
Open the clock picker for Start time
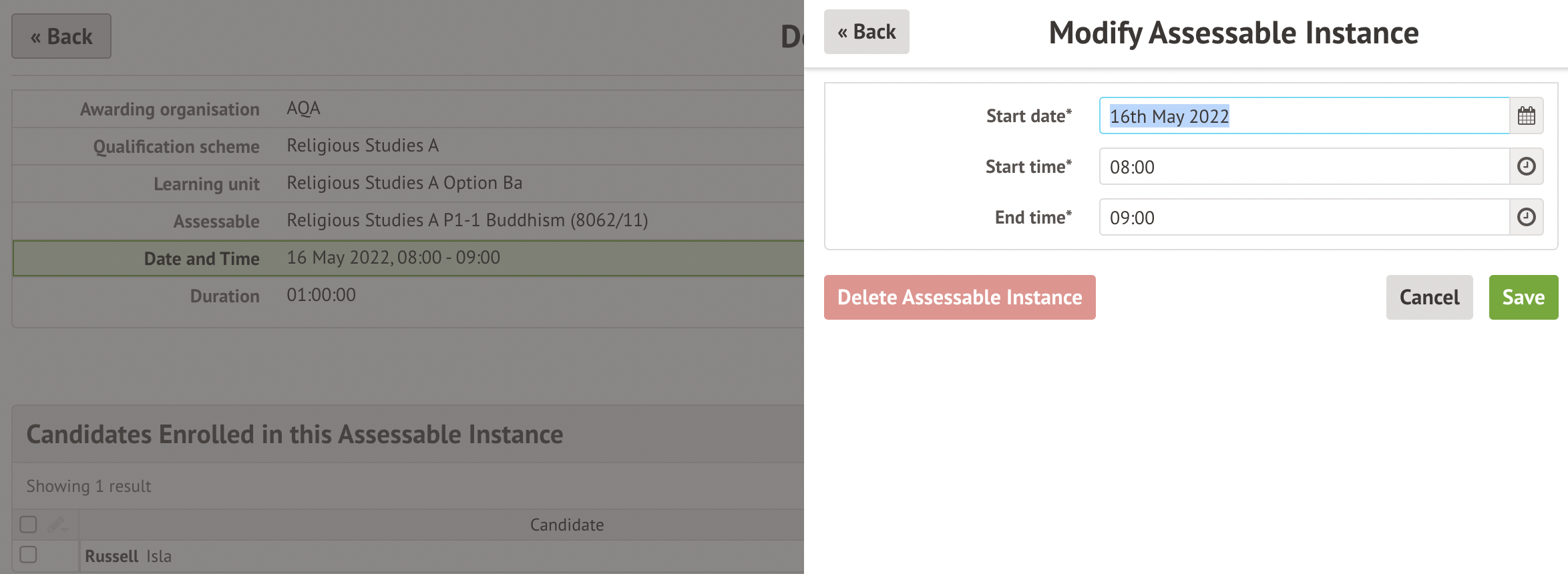pos(1526,166)
